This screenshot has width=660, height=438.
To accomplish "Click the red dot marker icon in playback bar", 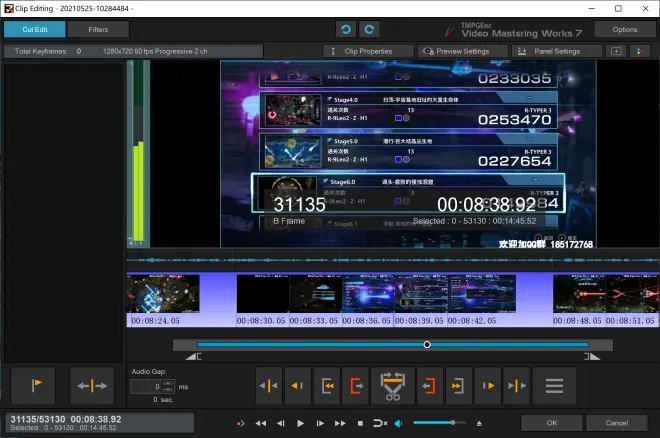I will click(x=240, y=423).
